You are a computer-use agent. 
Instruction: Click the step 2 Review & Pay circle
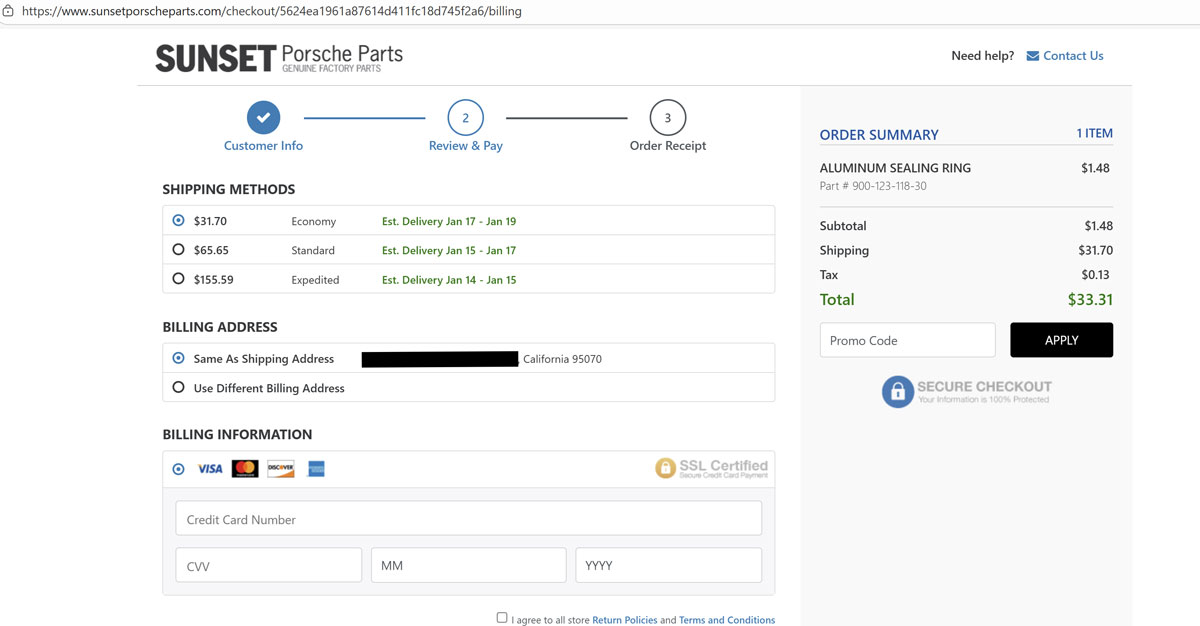pos(465,118)
